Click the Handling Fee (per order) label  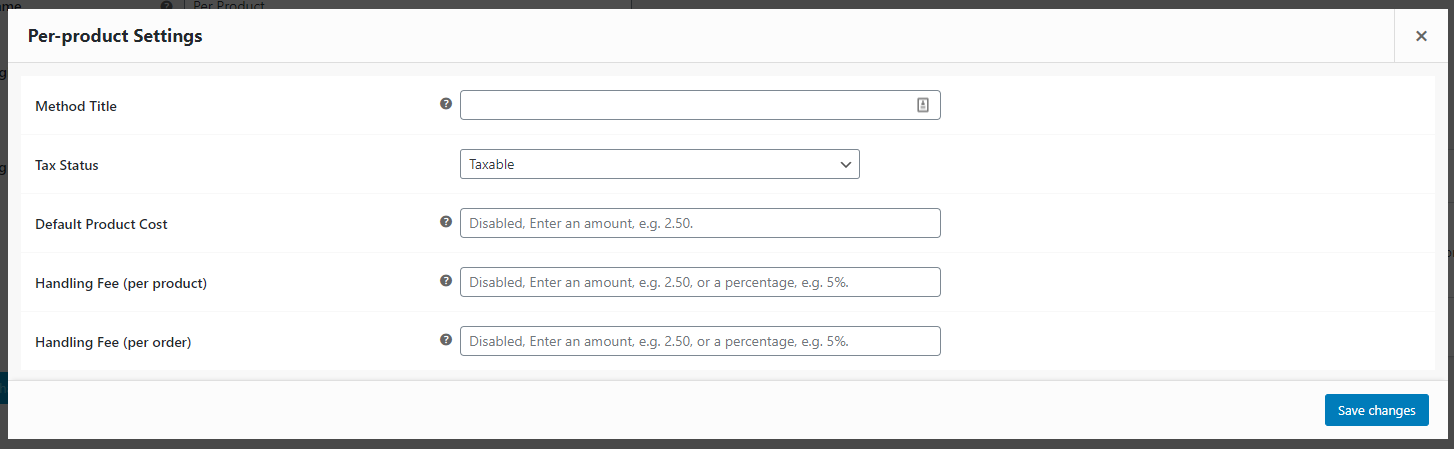coord(113,342)
